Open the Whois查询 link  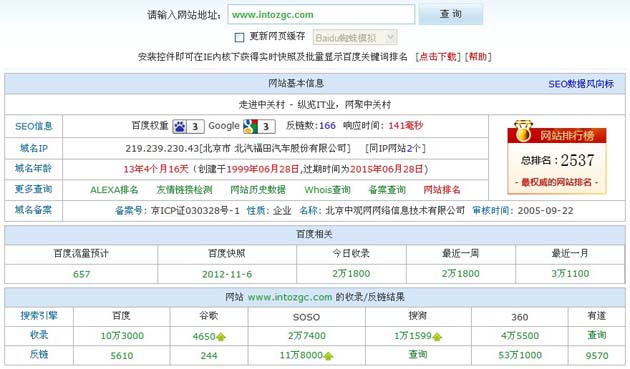327,190
